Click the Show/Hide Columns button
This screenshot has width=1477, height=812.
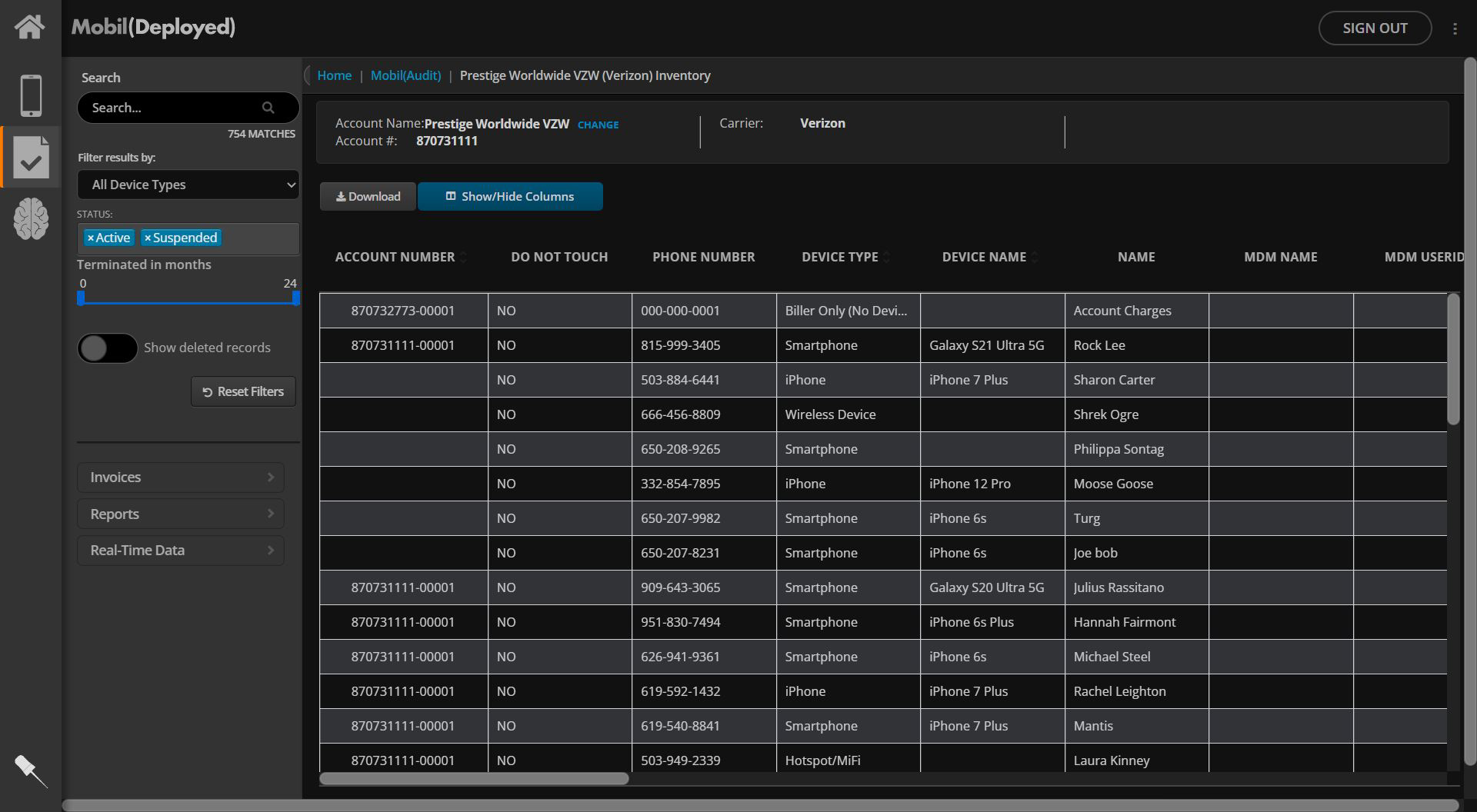510,197
